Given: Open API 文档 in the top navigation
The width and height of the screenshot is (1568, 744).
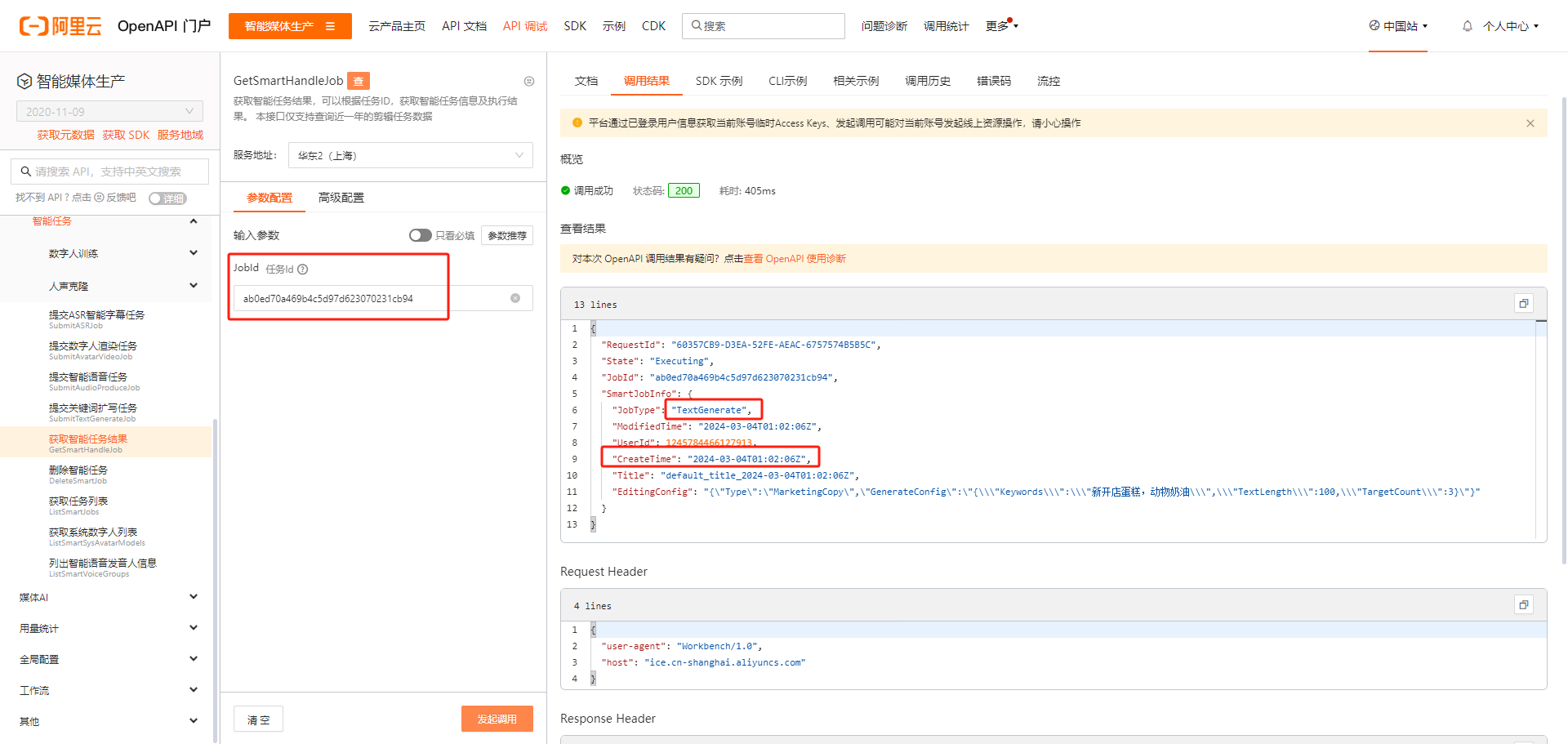Looking at the screenshot, I should [464, 26].
